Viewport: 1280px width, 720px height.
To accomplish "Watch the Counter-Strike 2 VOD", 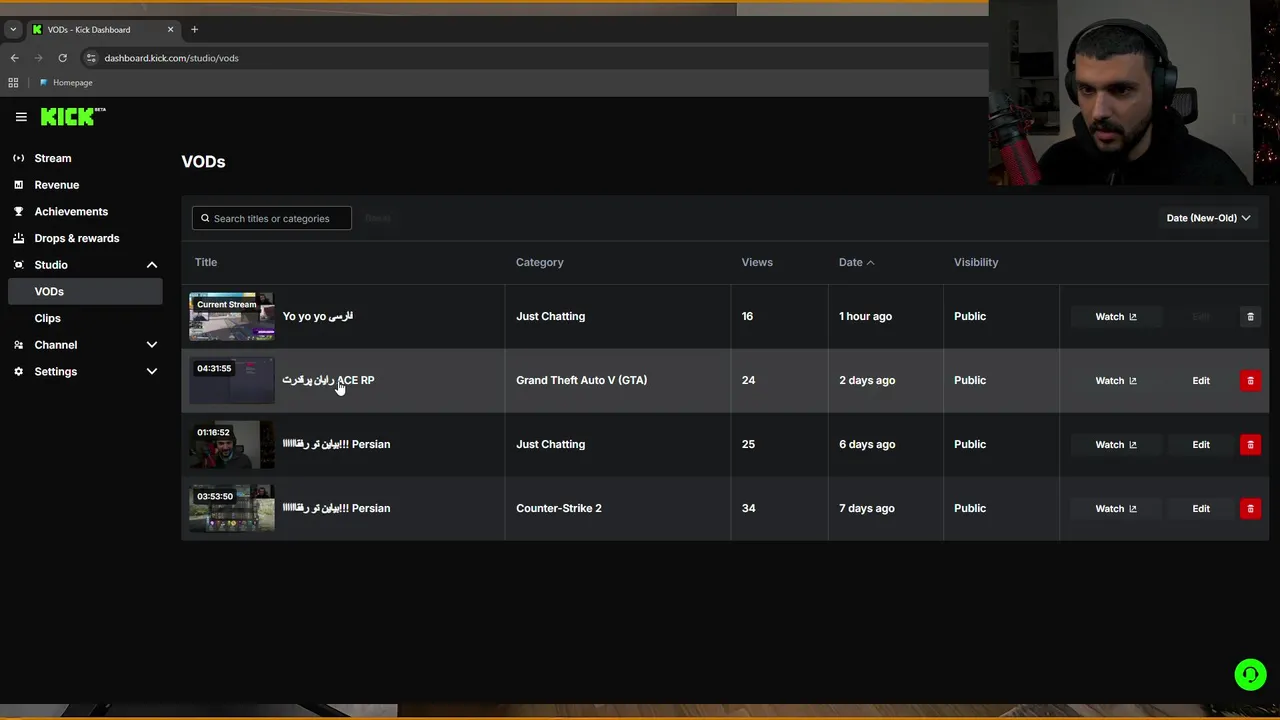I will [x=1116, y=508].
